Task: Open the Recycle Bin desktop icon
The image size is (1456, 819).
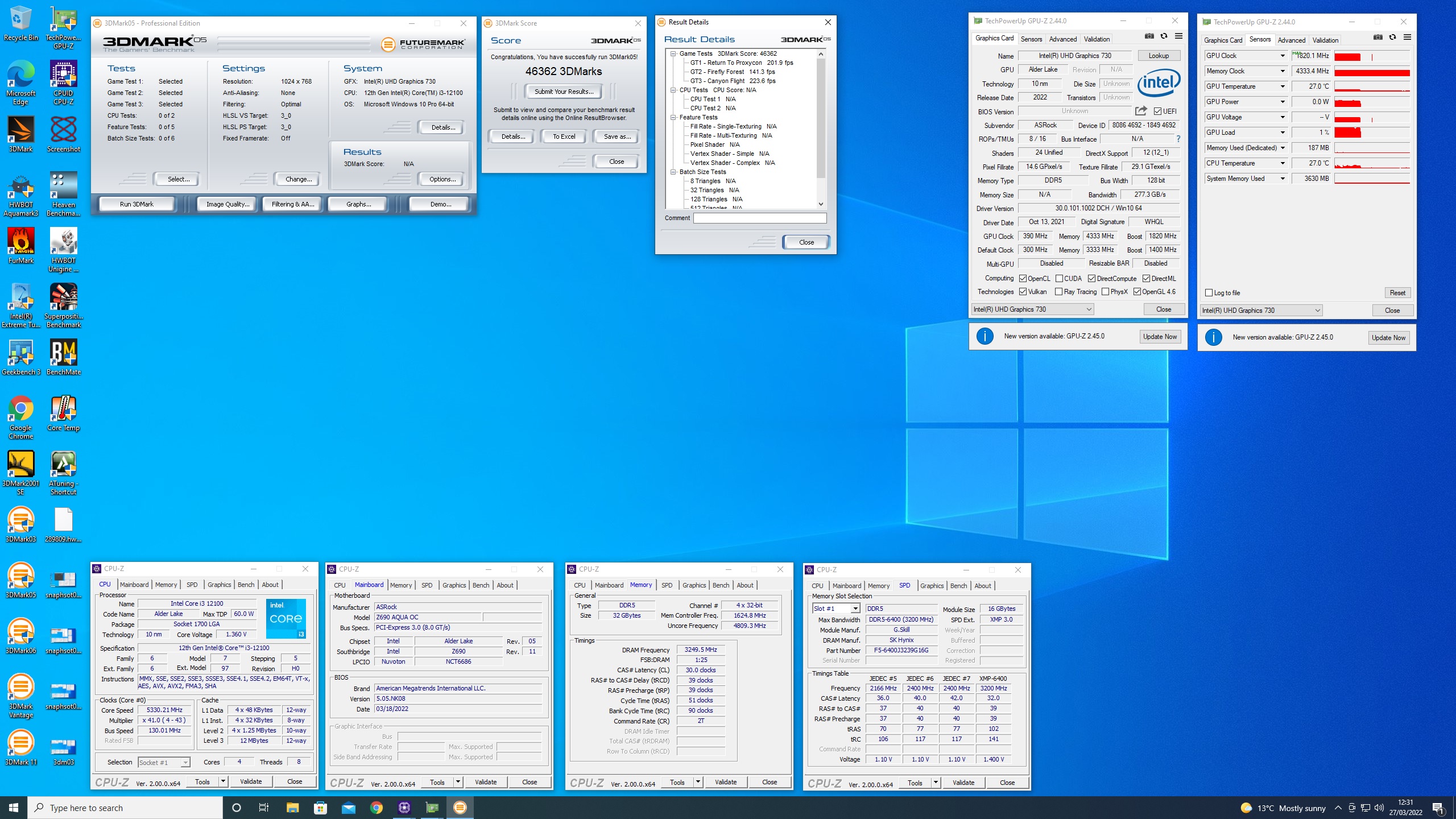Action: click(20, 24)
